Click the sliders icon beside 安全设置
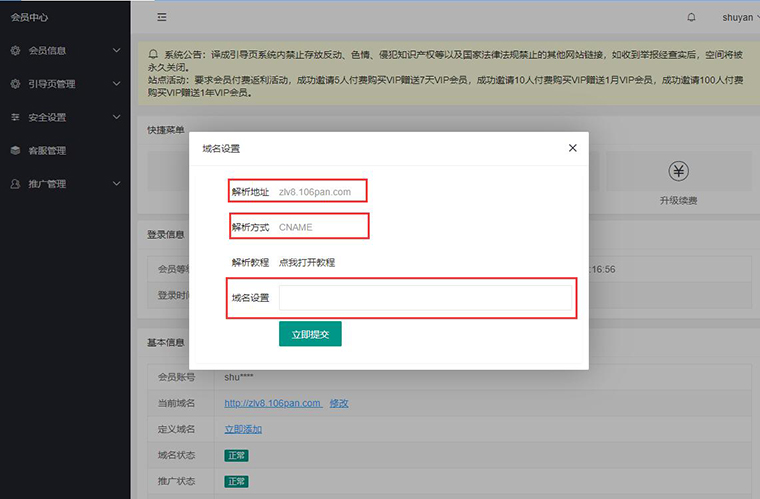 [x=15, y=117]
